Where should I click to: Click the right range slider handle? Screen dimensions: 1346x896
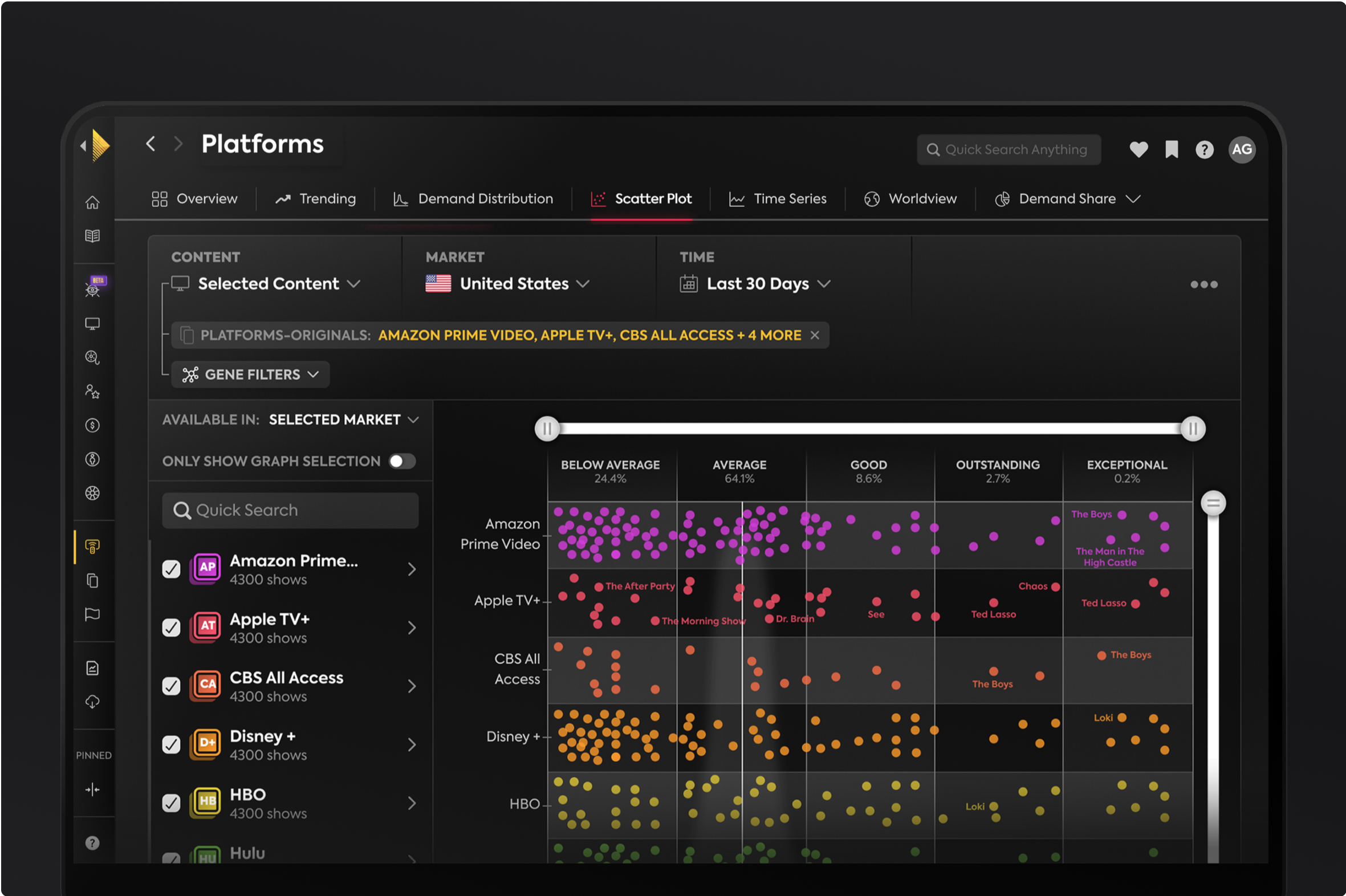(x=1193, y=429)
